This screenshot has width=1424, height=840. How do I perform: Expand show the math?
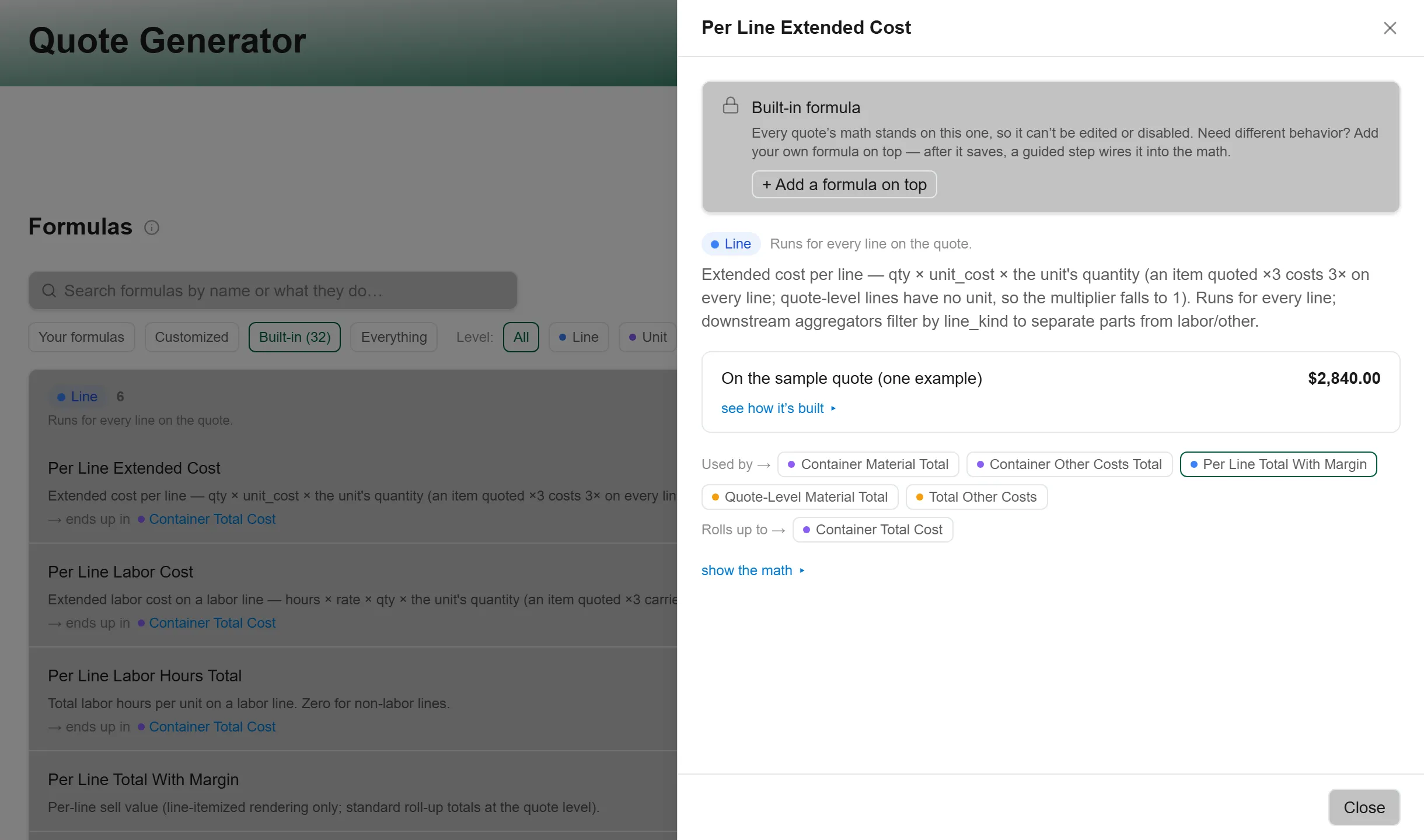[753, 570]
